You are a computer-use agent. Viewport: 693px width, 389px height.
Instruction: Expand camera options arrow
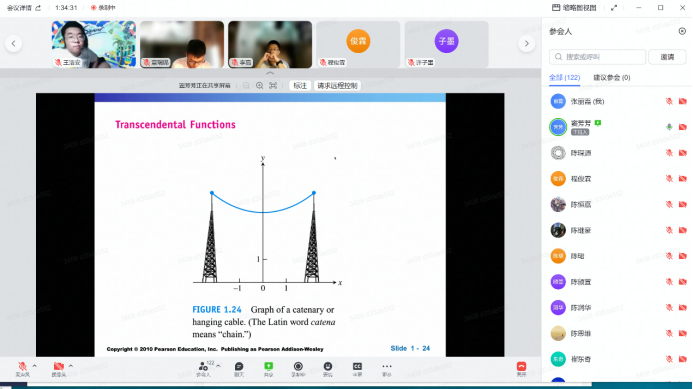point(71,366)
